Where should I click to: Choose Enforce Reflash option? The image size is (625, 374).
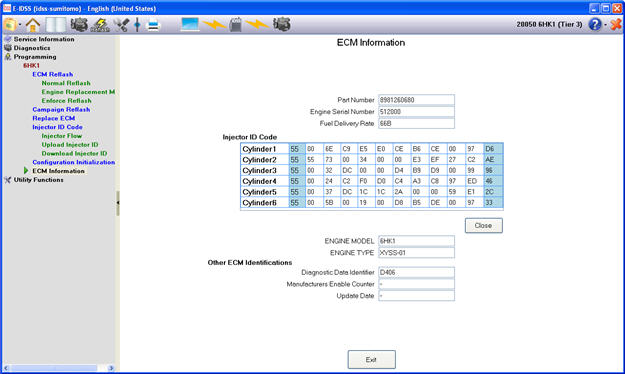(67, 100)
